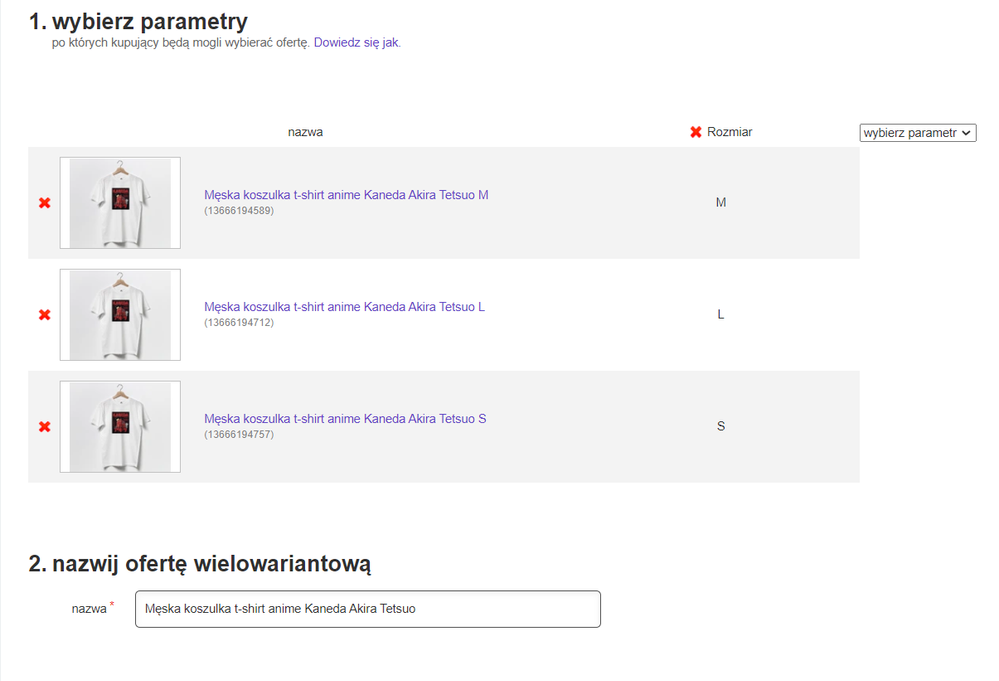Open the size S t-shirt thumbnail

[120, 427]
